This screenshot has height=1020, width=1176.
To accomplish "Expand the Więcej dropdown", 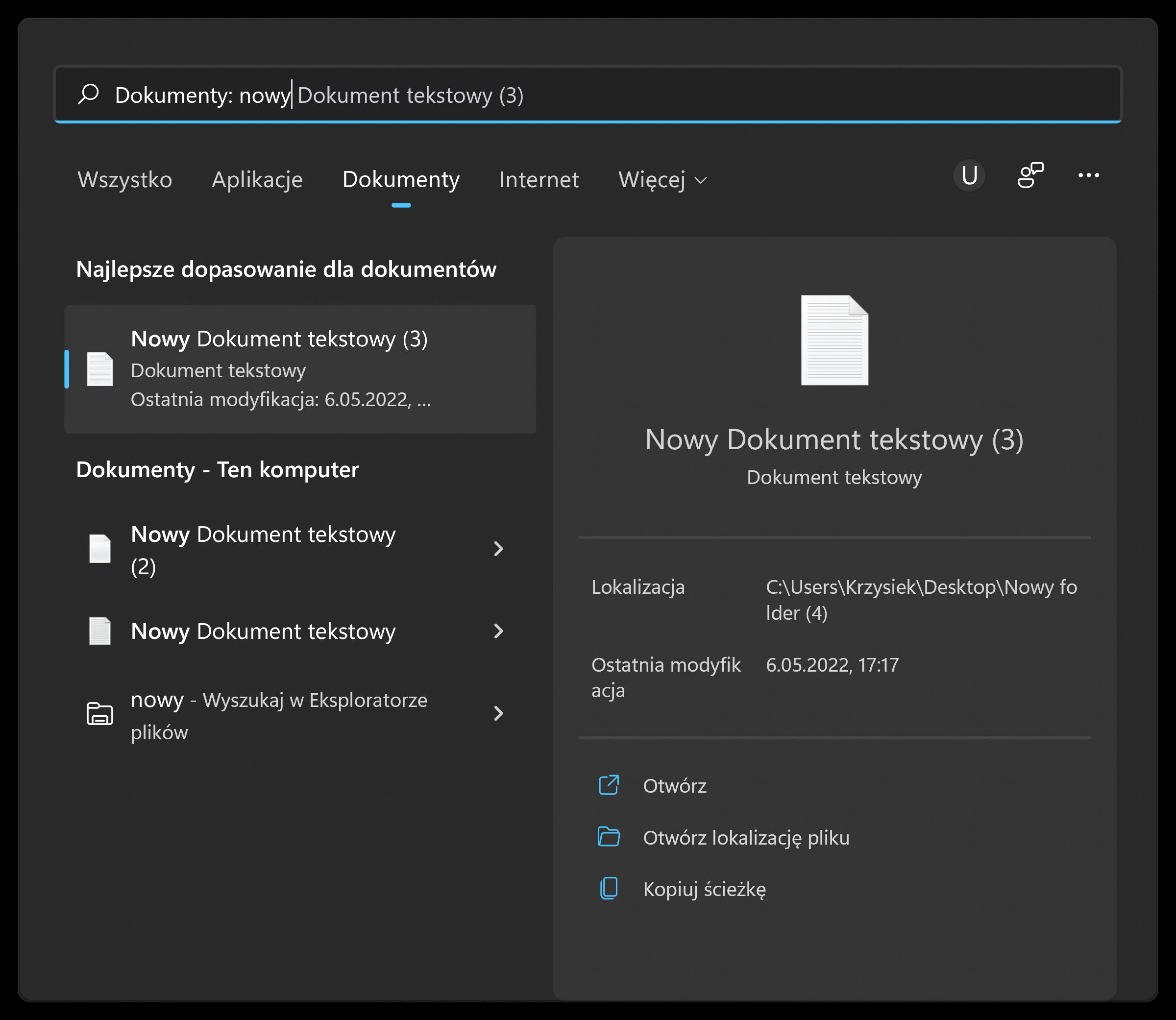I will (662, 180).
